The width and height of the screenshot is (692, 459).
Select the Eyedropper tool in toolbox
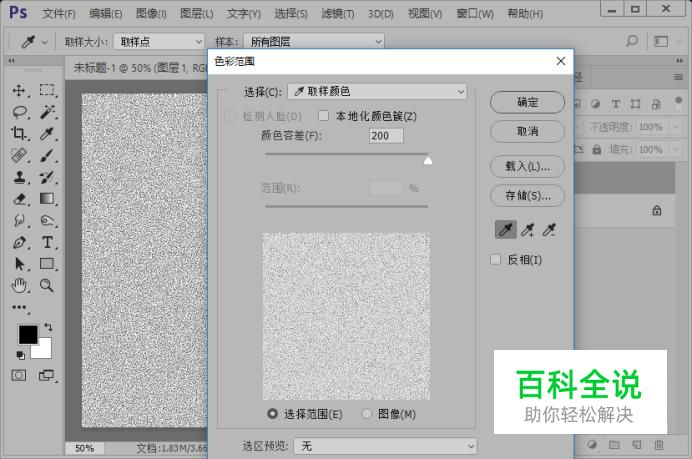(47, 133)
